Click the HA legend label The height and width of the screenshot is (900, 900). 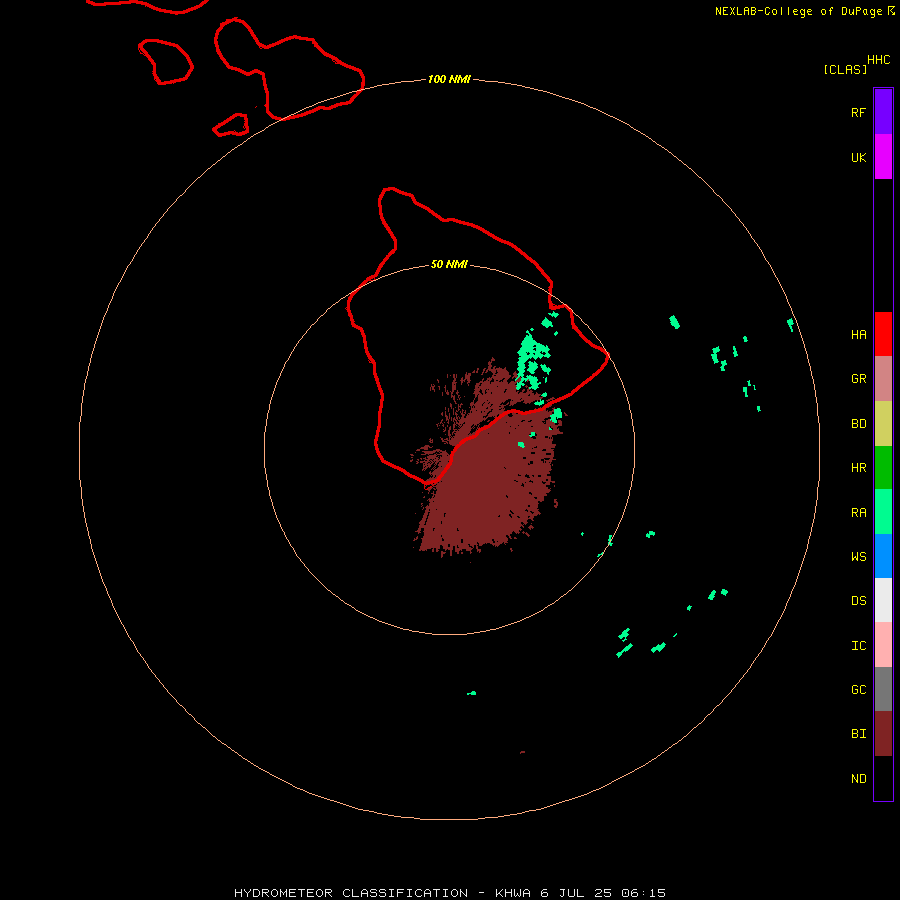pos(858,335)
